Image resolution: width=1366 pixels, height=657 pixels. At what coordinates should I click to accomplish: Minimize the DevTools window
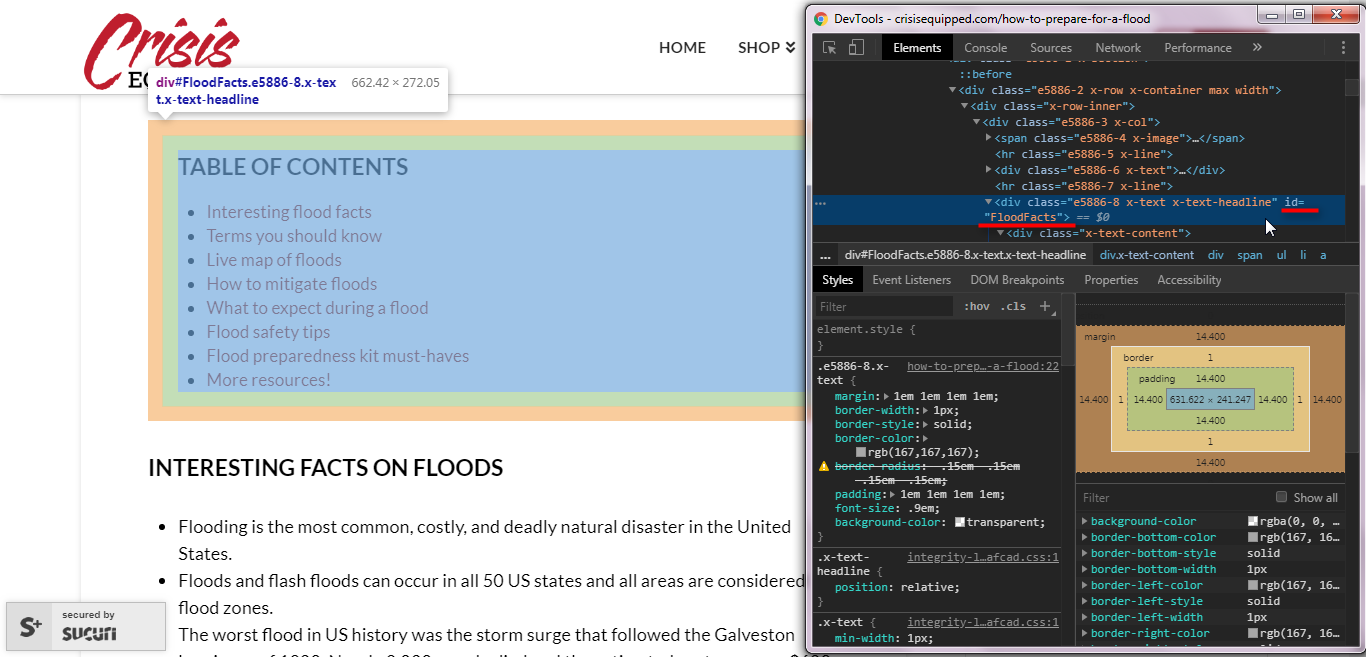(x=1272, y=14)
